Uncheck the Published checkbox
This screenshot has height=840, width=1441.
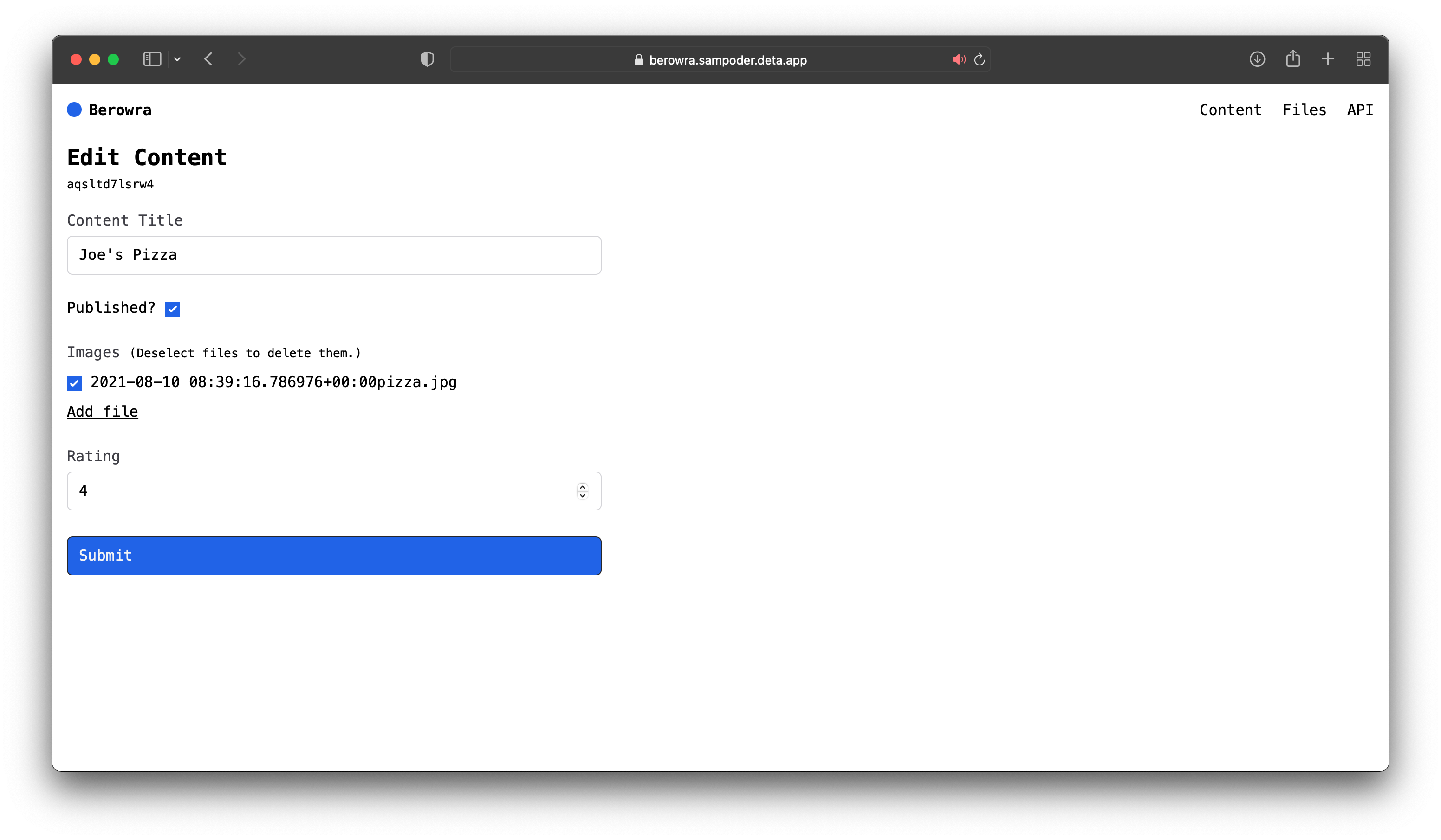[173, 309]
